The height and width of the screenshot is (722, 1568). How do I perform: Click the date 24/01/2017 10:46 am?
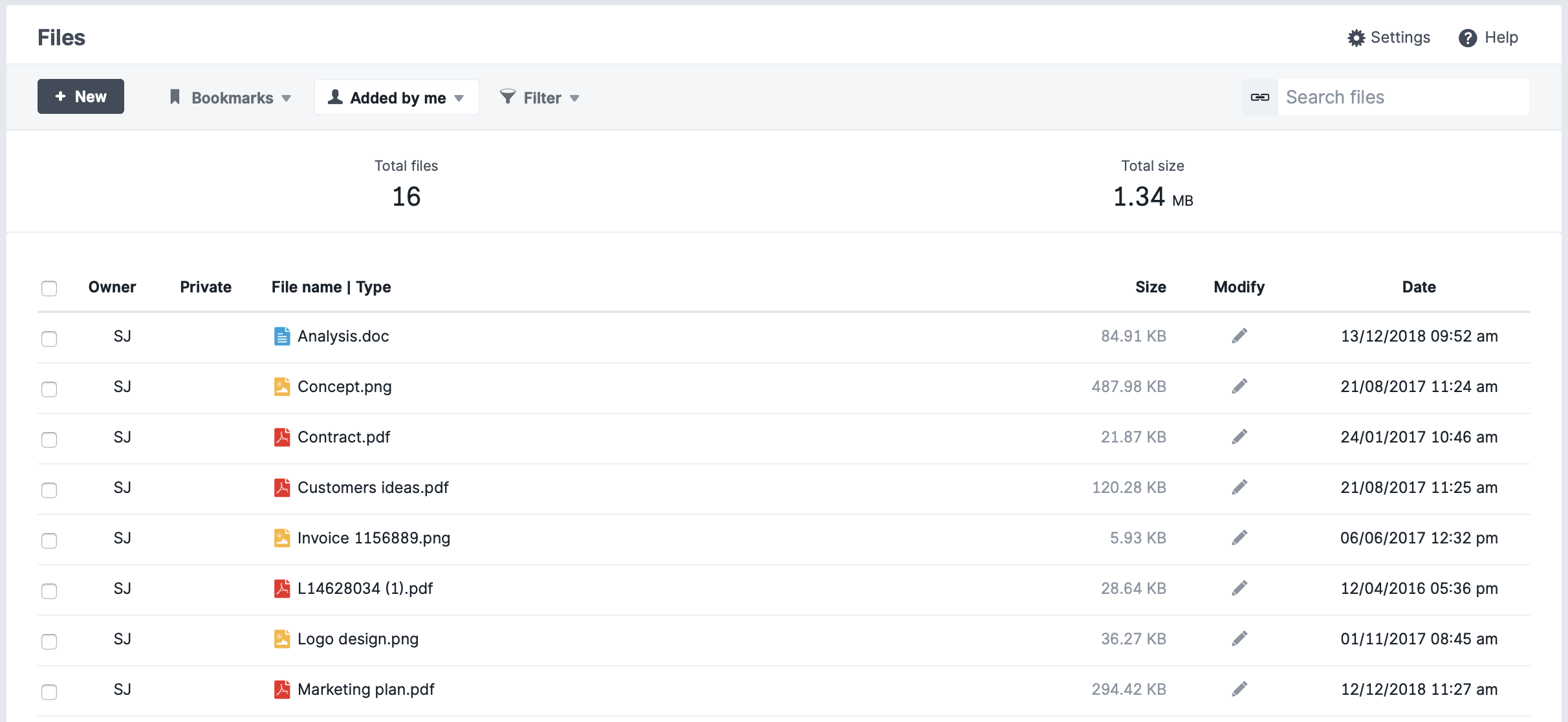1419,437
